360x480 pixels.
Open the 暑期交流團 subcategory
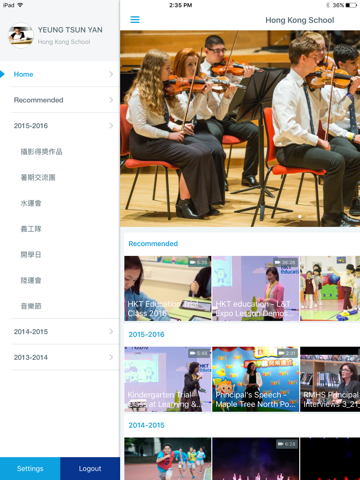click(38, 177)
